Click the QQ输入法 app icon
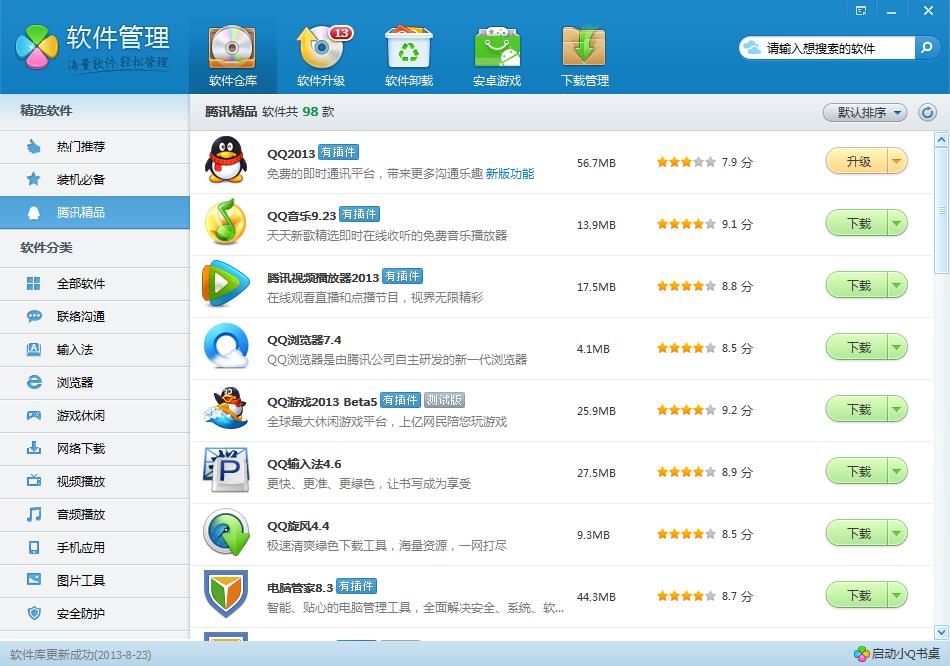Image resolution: width=950 pixels, height=666 pixels. pos(226,470)
